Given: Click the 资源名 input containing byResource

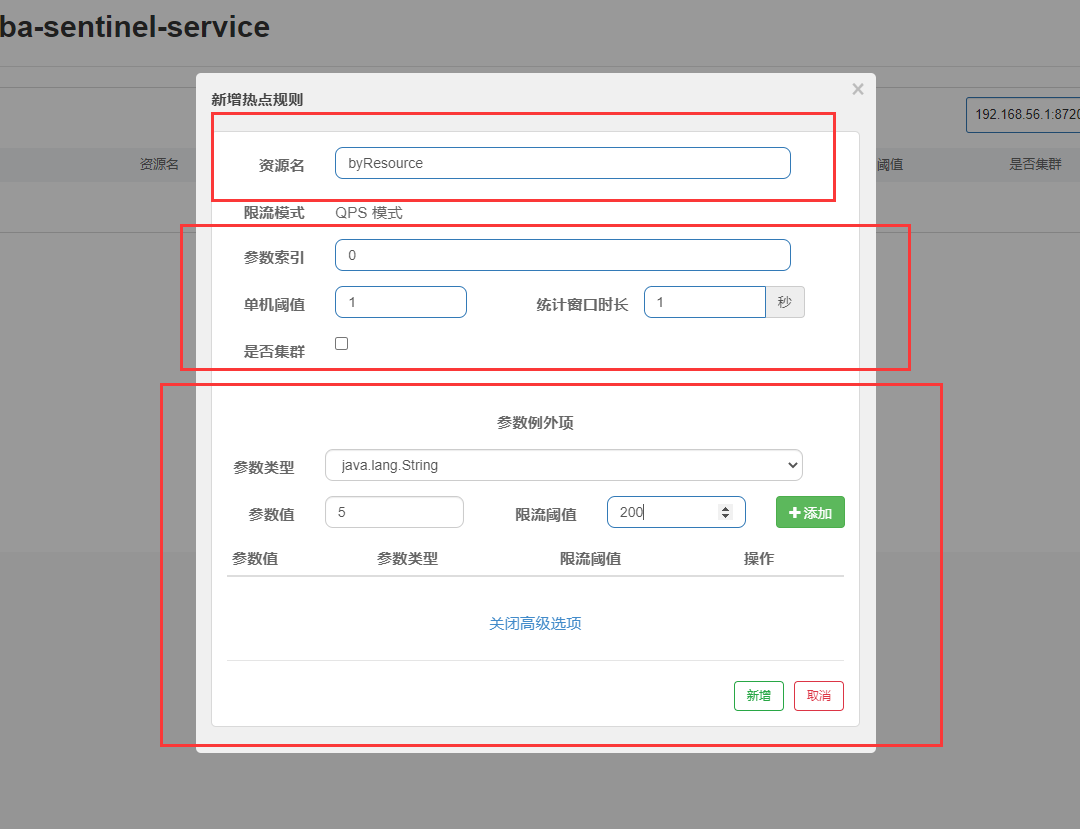Looking at the screenshot, I should click(562, 163).
